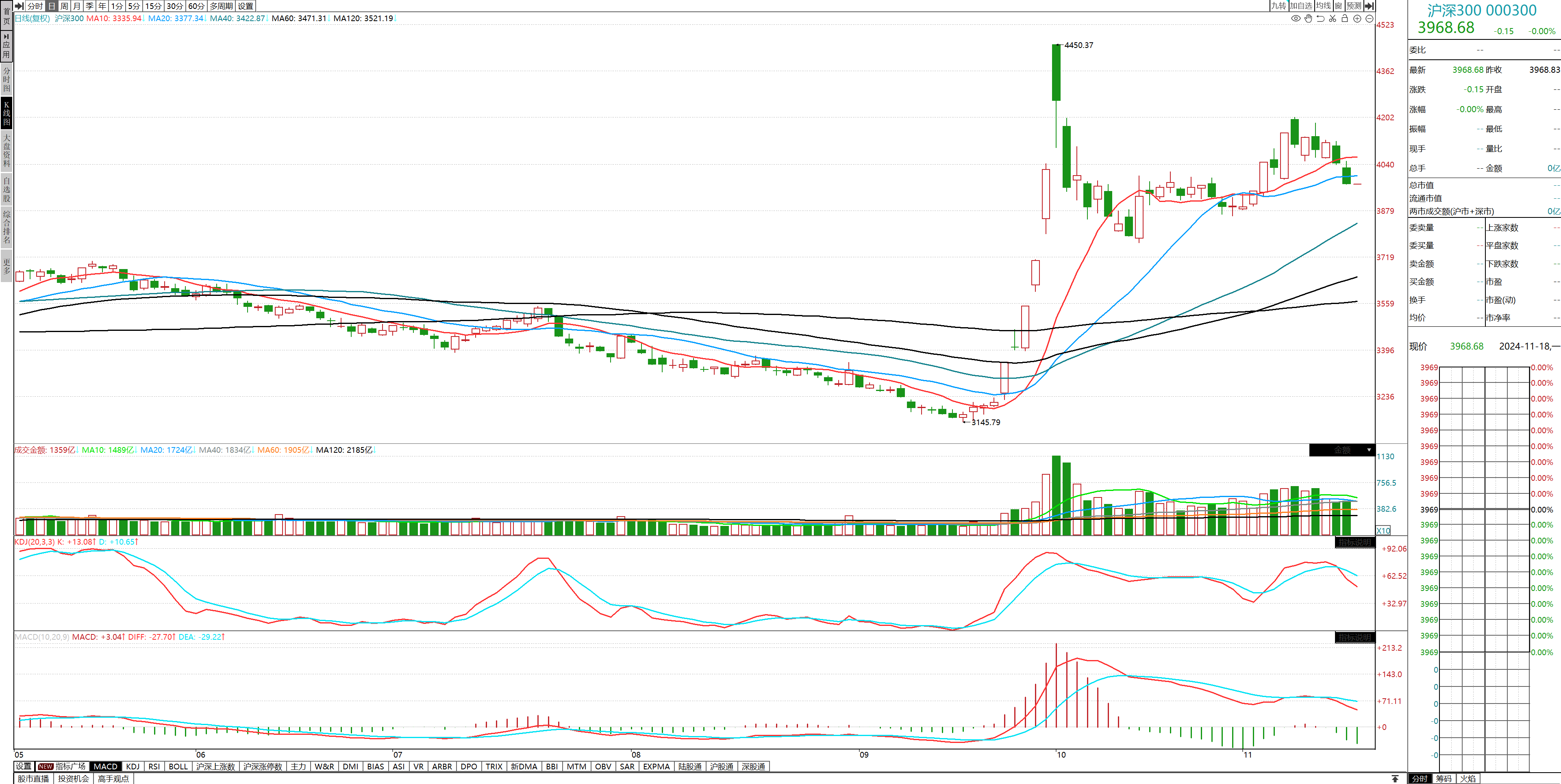Switch to 1分 minute chart
The image size is (1561, 784).
[x=117, y=6]
